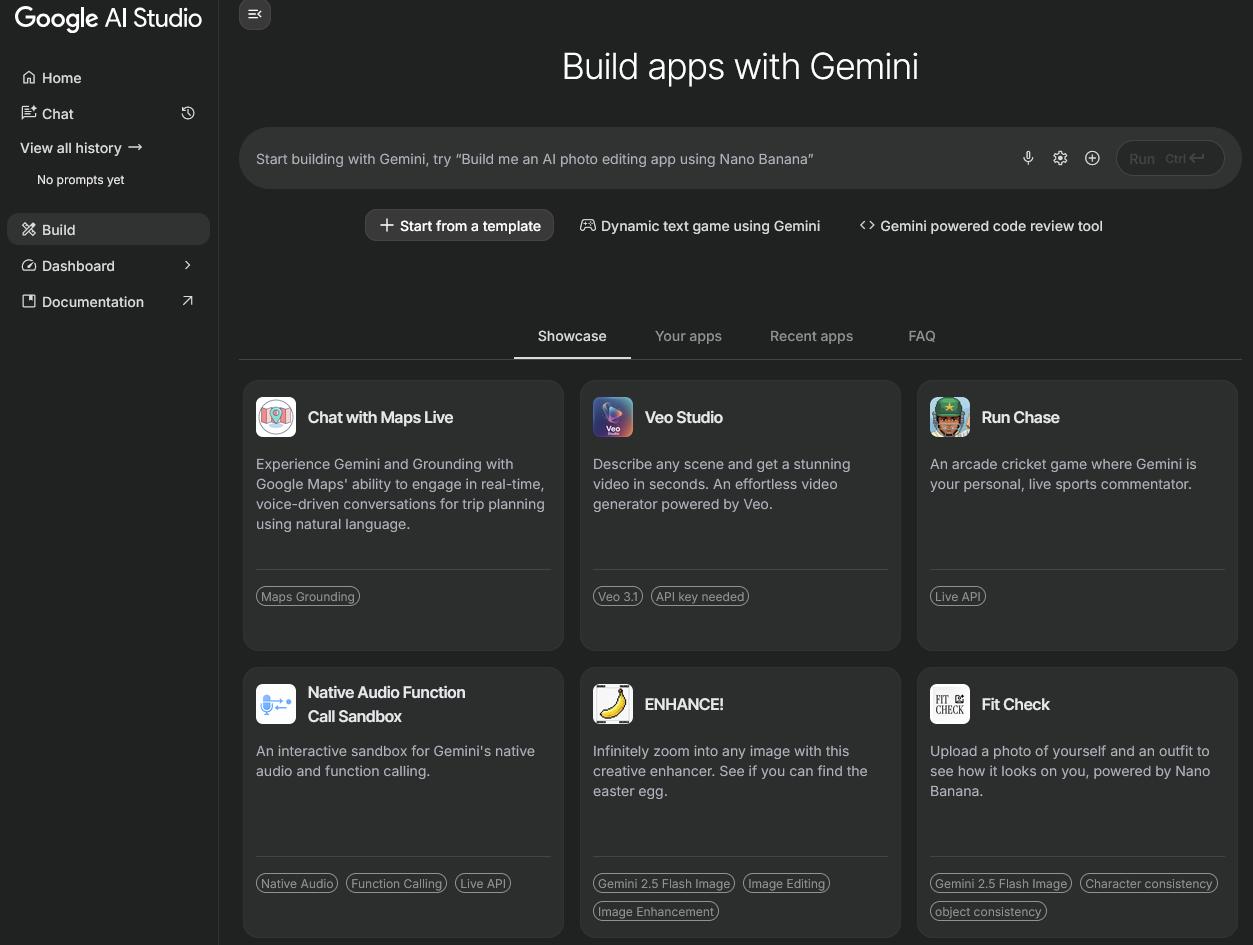Click the Fit Check app icon
1253x945 pixels.
(950, 704)
